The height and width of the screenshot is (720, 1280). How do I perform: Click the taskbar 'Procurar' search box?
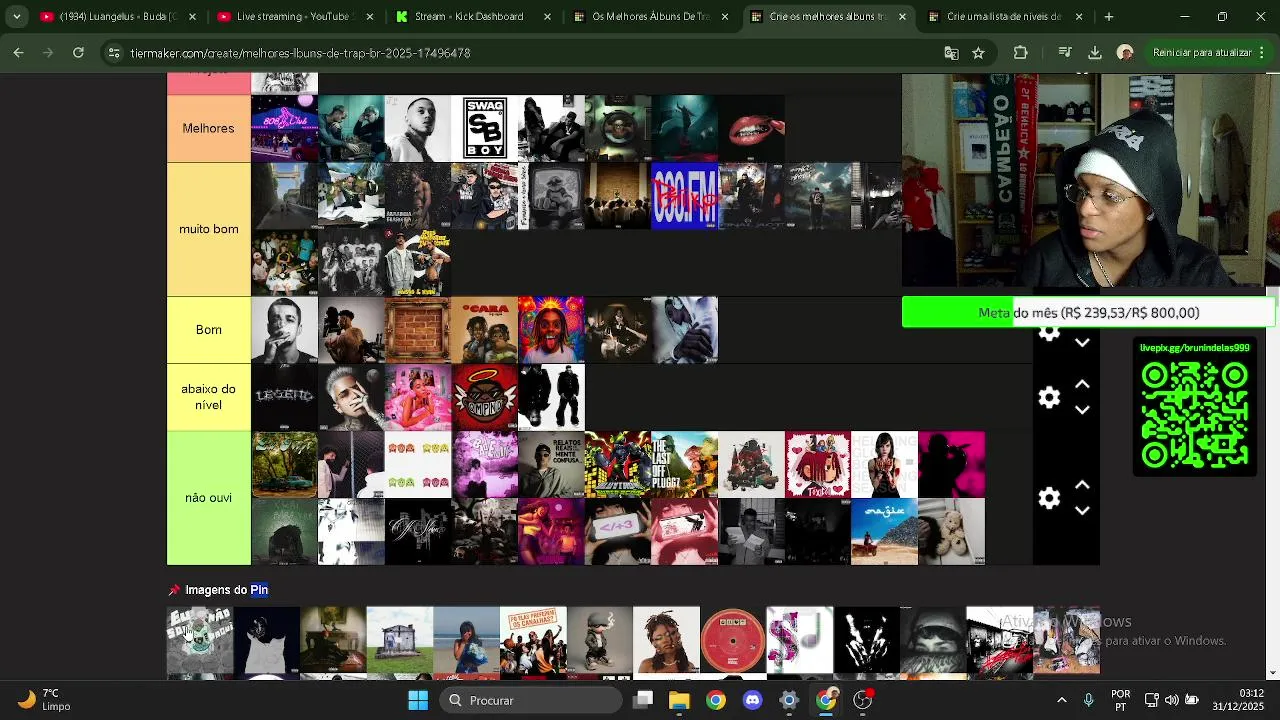[531, 700]
